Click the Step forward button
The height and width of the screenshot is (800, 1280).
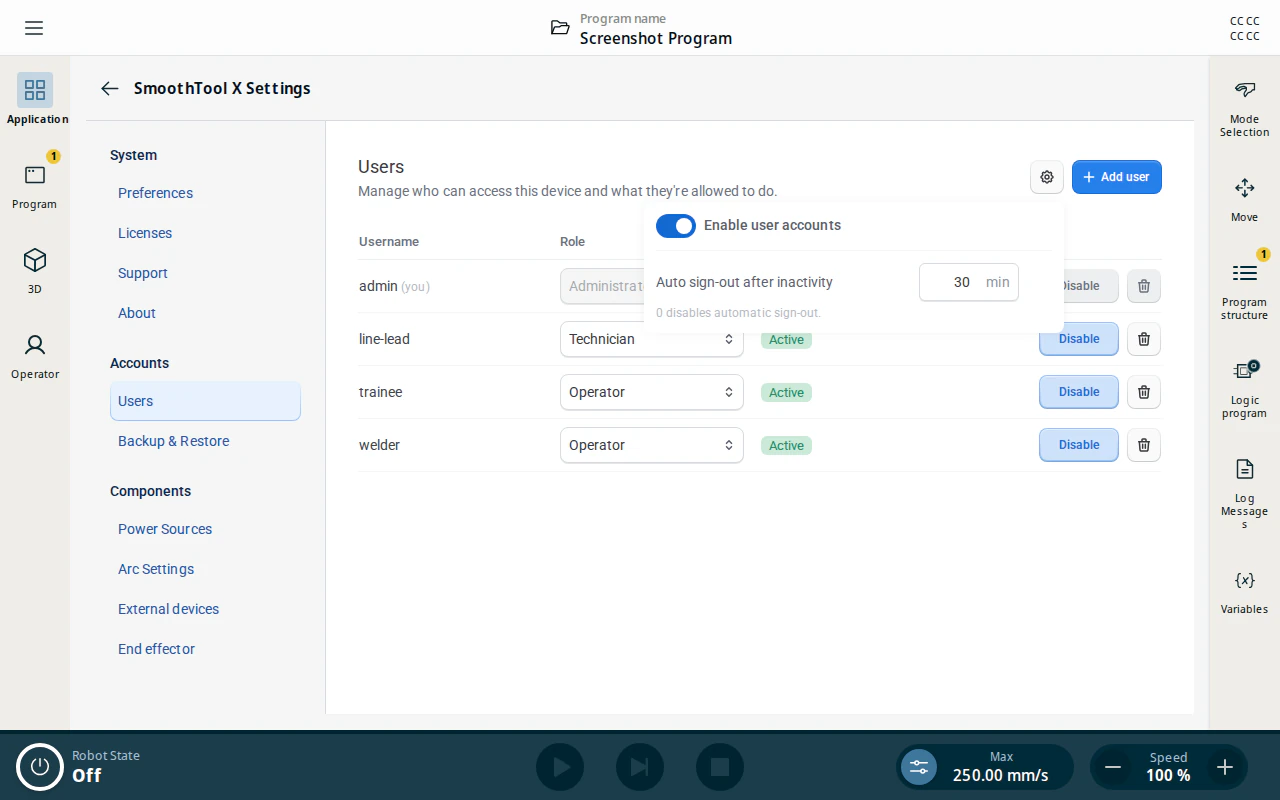click(640, 767)
